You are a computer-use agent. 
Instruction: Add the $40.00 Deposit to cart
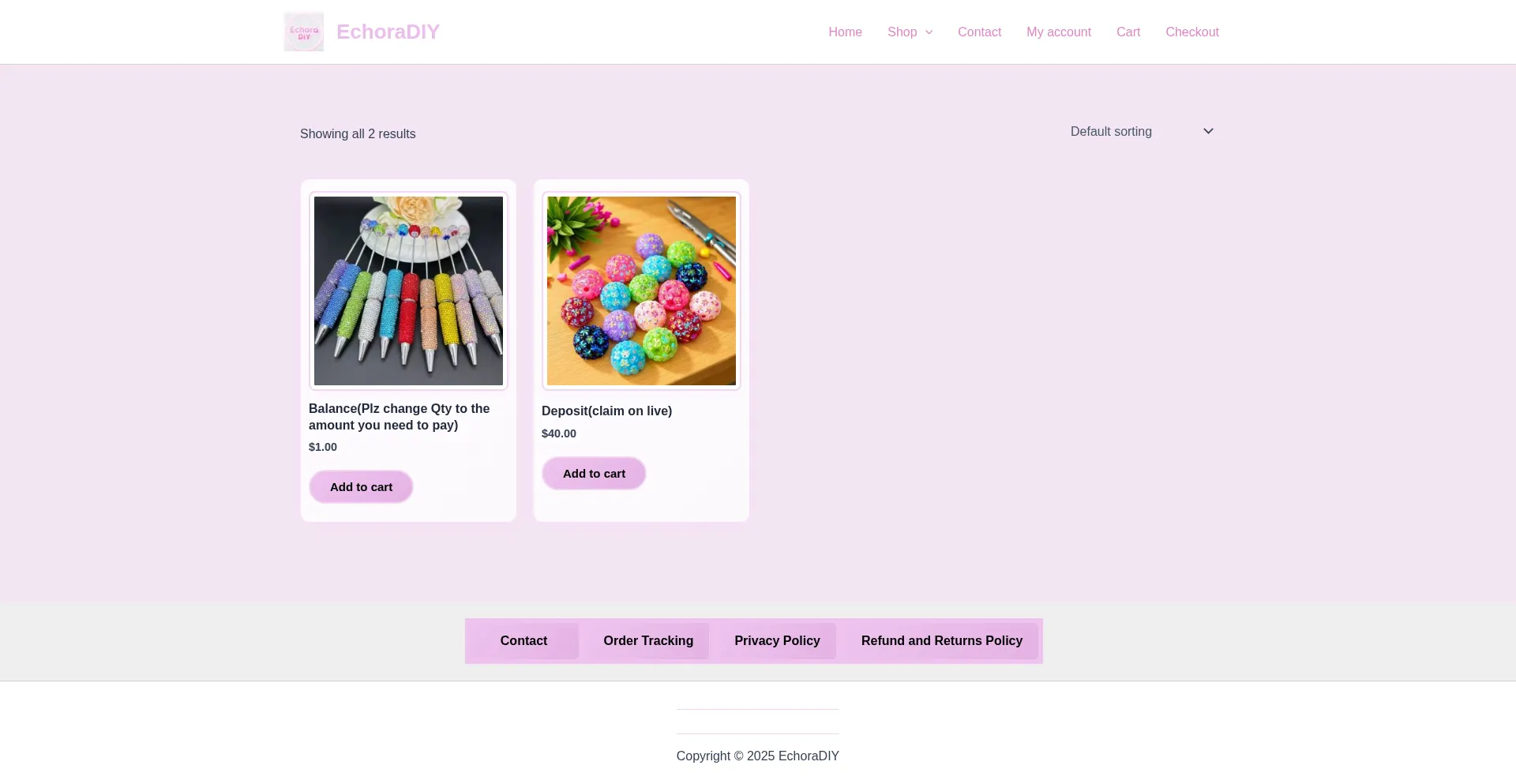pyautogui.click(x=594, y=474)
